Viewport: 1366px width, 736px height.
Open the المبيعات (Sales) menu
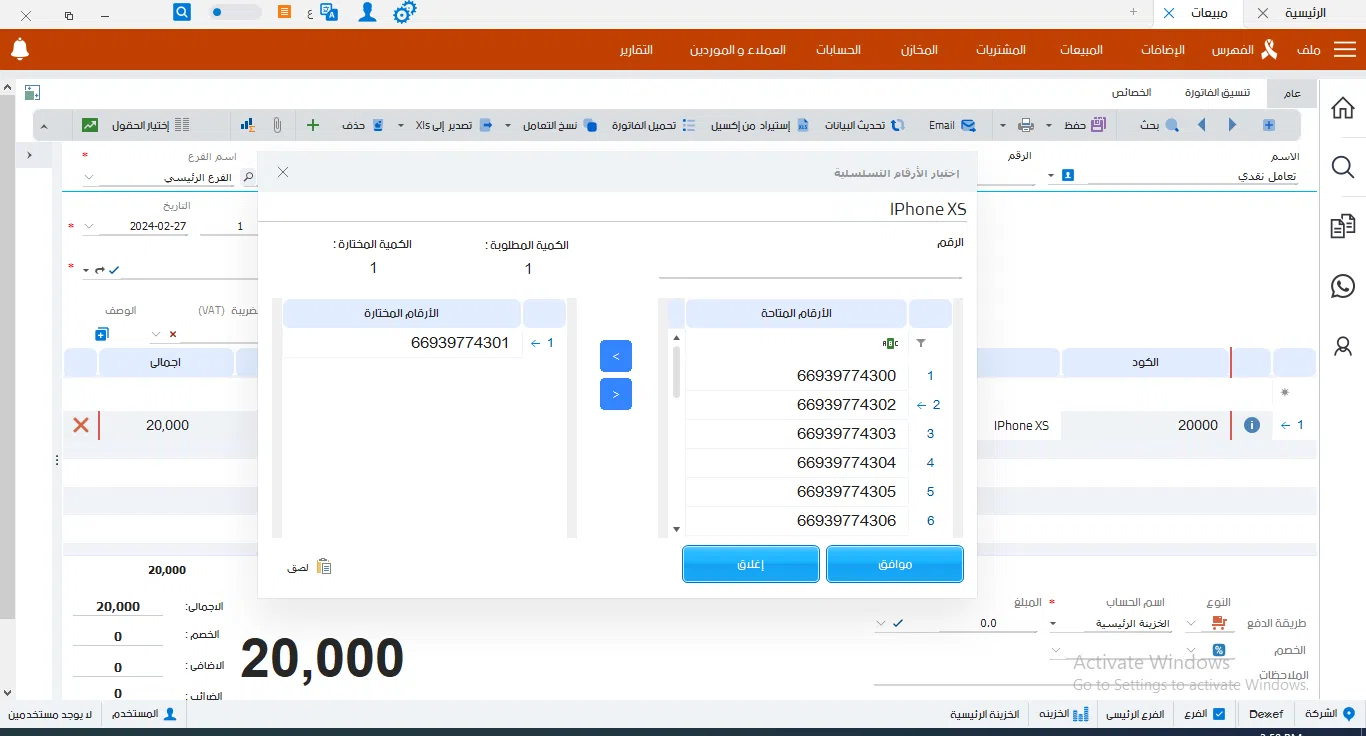[1081, 50]
